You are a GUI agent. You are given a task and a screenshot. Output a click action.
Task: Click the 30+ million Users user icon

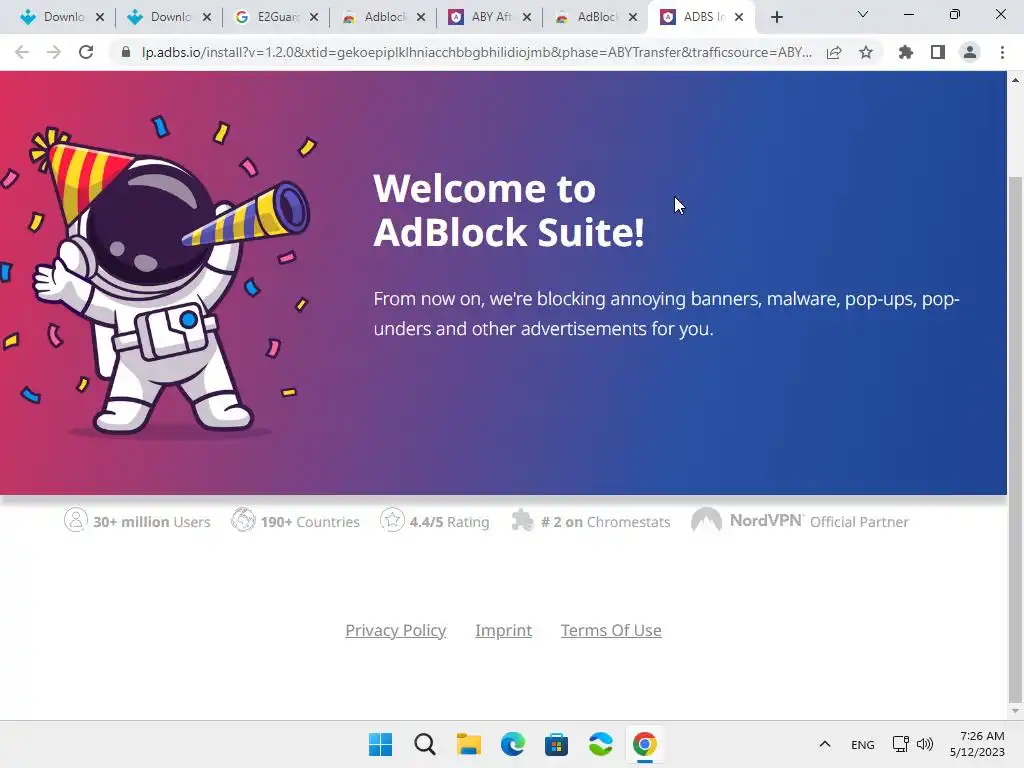click(76, 520)
